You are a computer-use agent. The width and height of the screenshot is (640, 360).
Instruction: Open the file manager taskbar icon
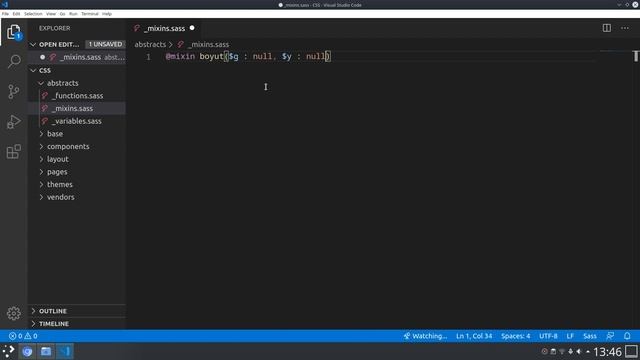coord(46,351)
